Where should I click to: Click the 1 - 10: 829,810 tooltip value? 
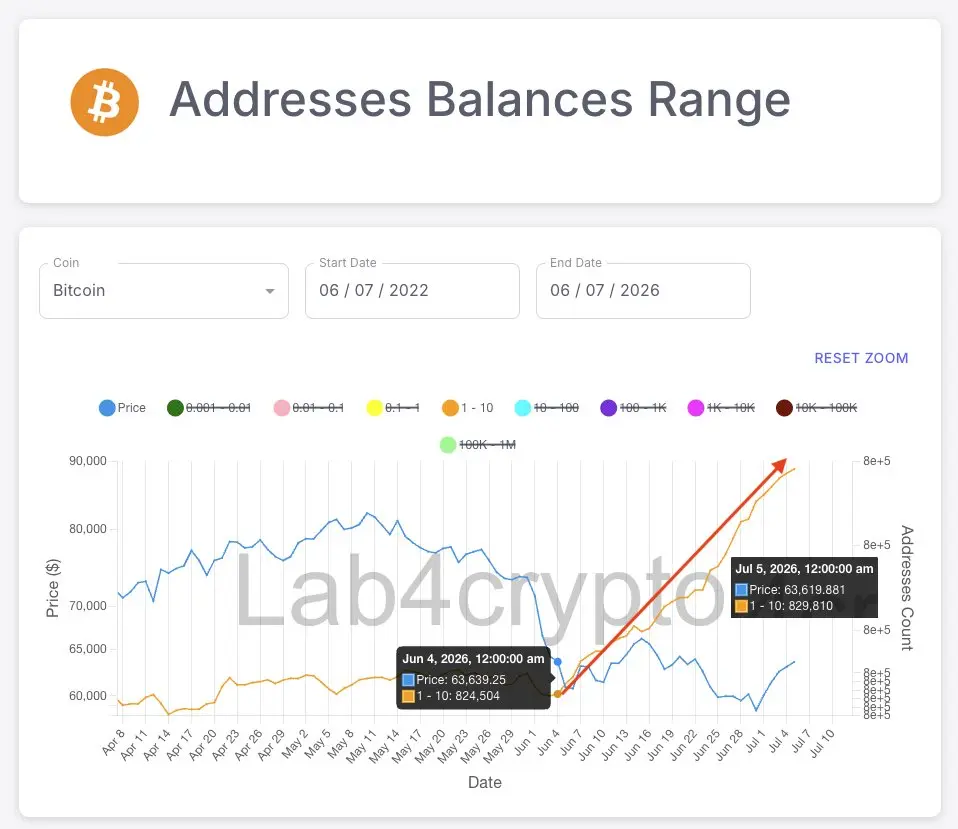[x=791, y=606]
